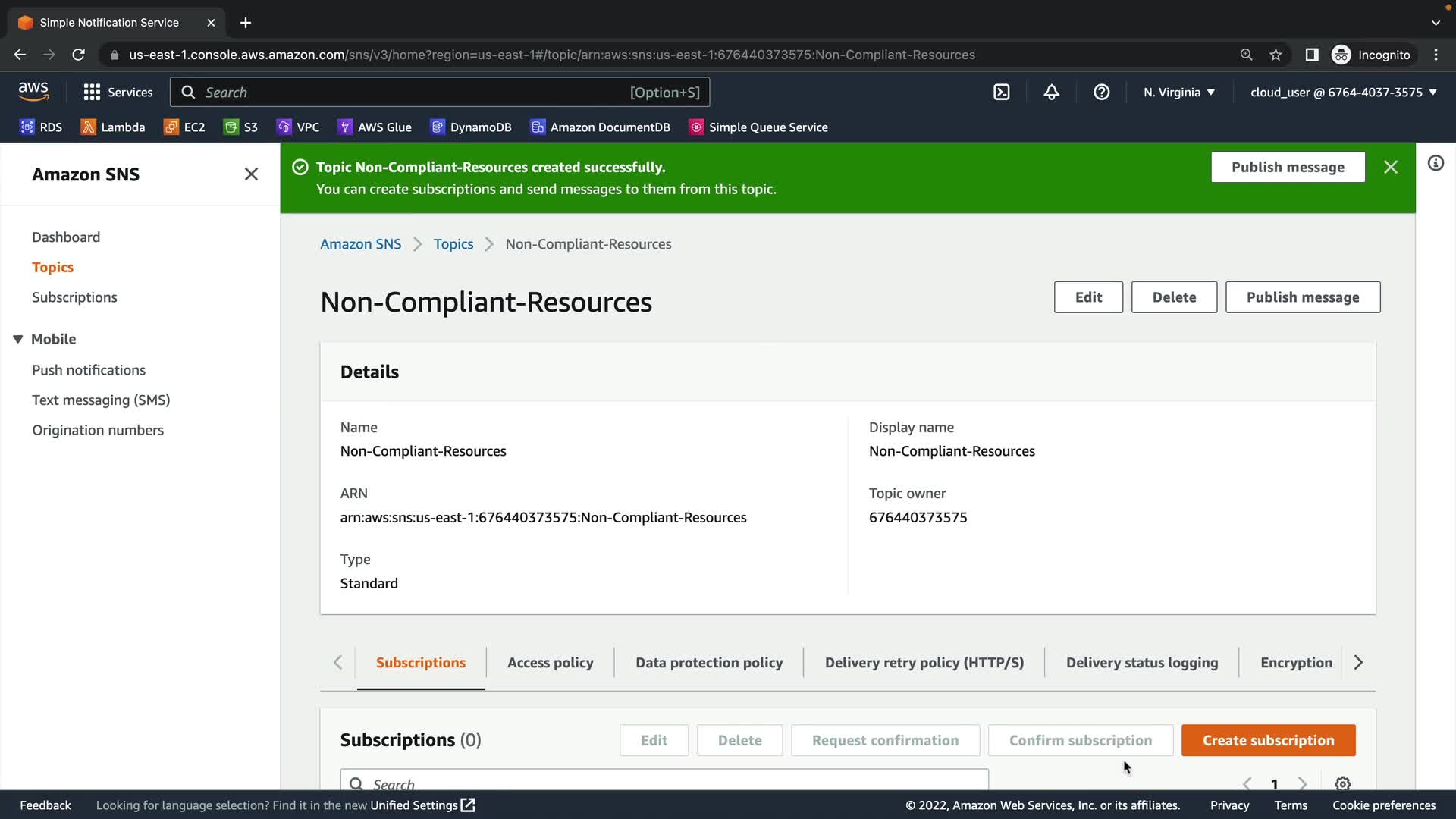Open the info panel icon
Image resolution: width=1456 pixels, height=819 pixels.
tap(1436, 163)
